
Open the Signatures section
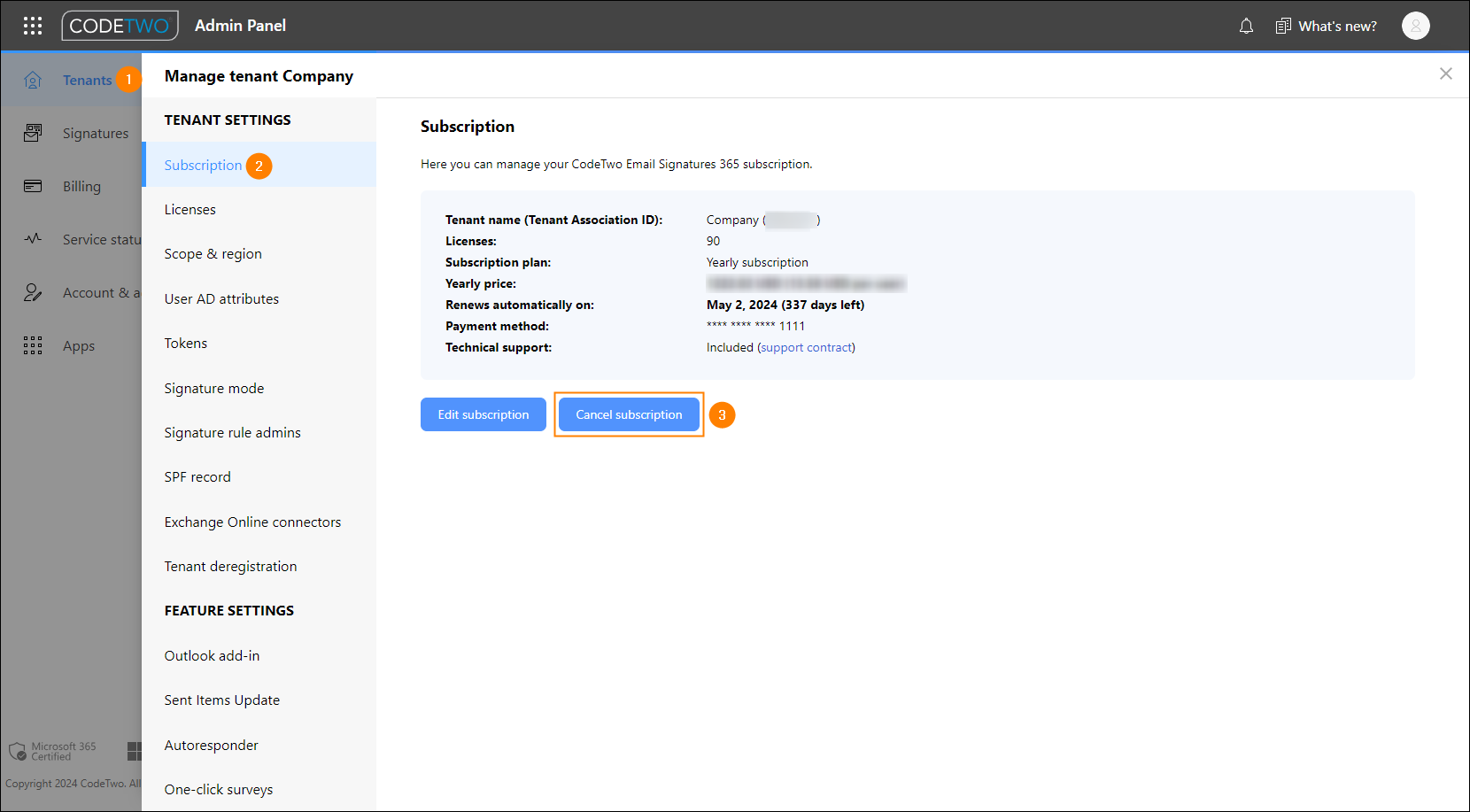point(95,133)
